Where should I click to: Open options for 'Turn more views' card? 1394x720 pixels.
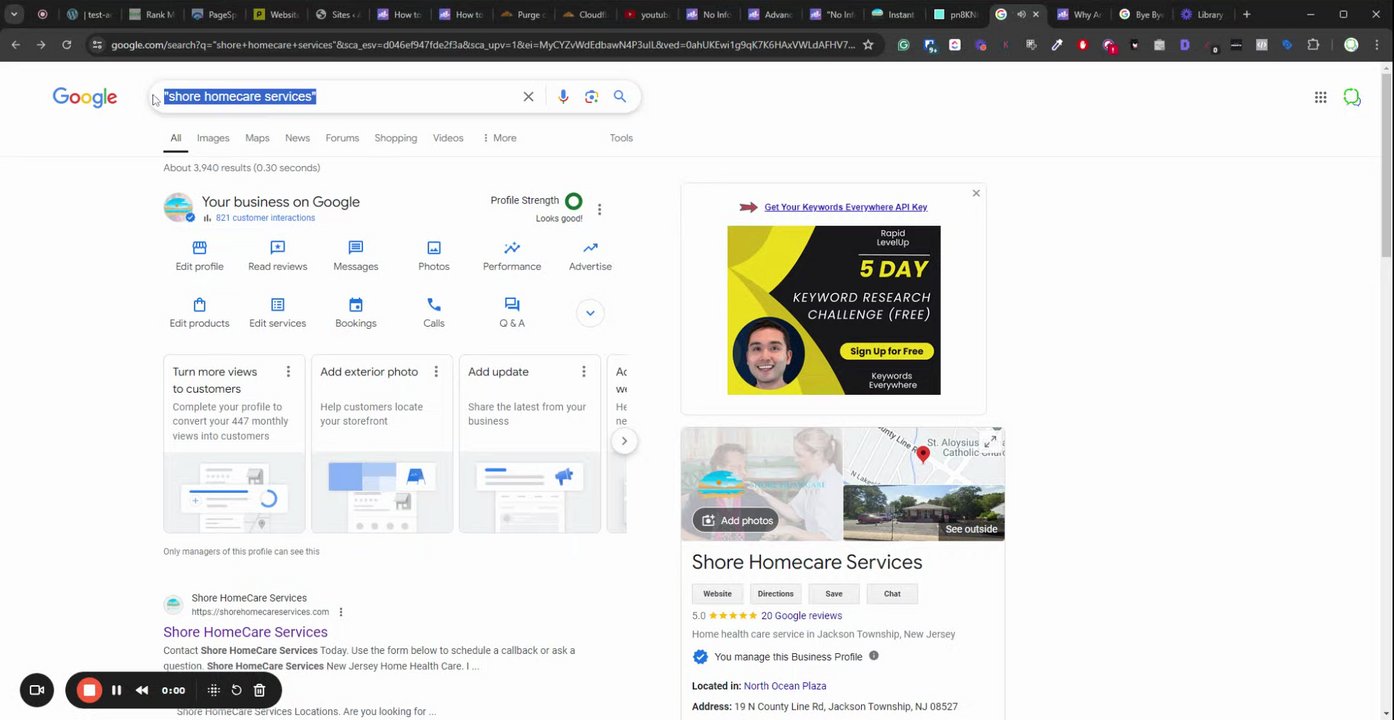[288, 372]
